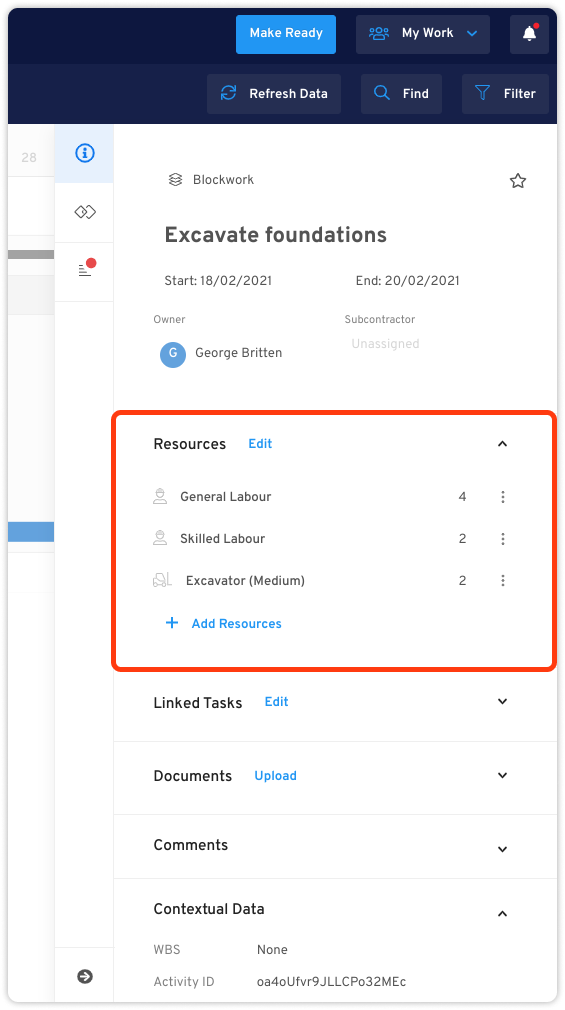Expand the Linked Tasks section

503,701
